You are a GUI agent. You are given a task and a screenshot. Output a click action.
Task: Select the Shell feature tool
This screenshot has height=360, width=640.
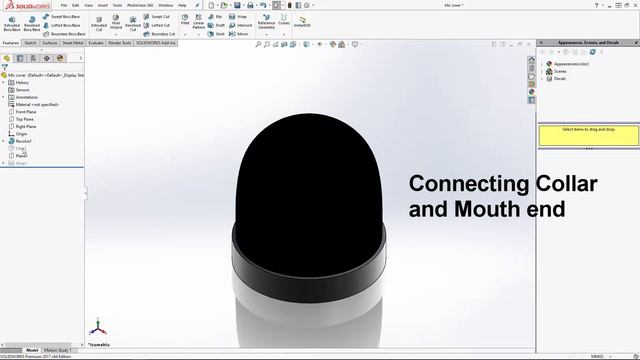[x=216, y=34]
